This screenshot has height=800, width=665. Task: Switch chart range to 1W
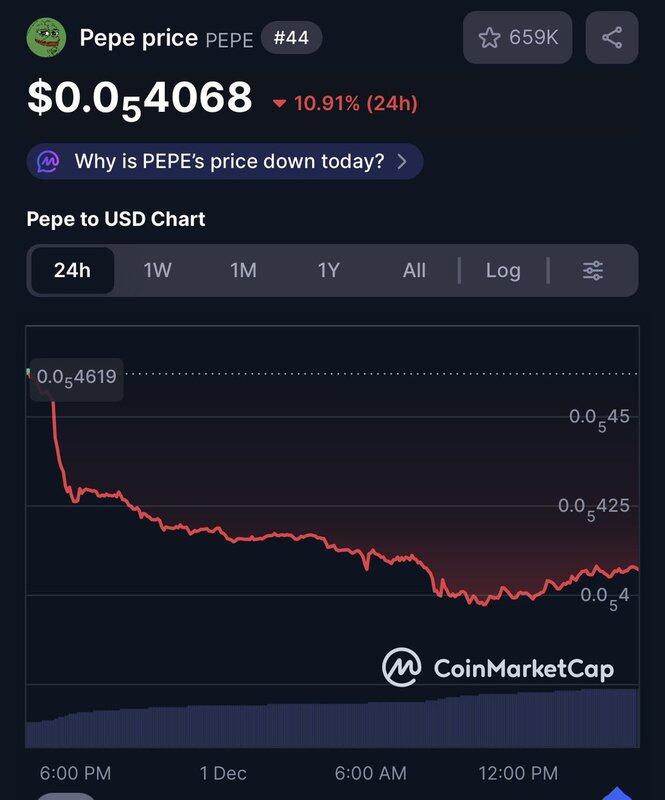click(158, 270)
